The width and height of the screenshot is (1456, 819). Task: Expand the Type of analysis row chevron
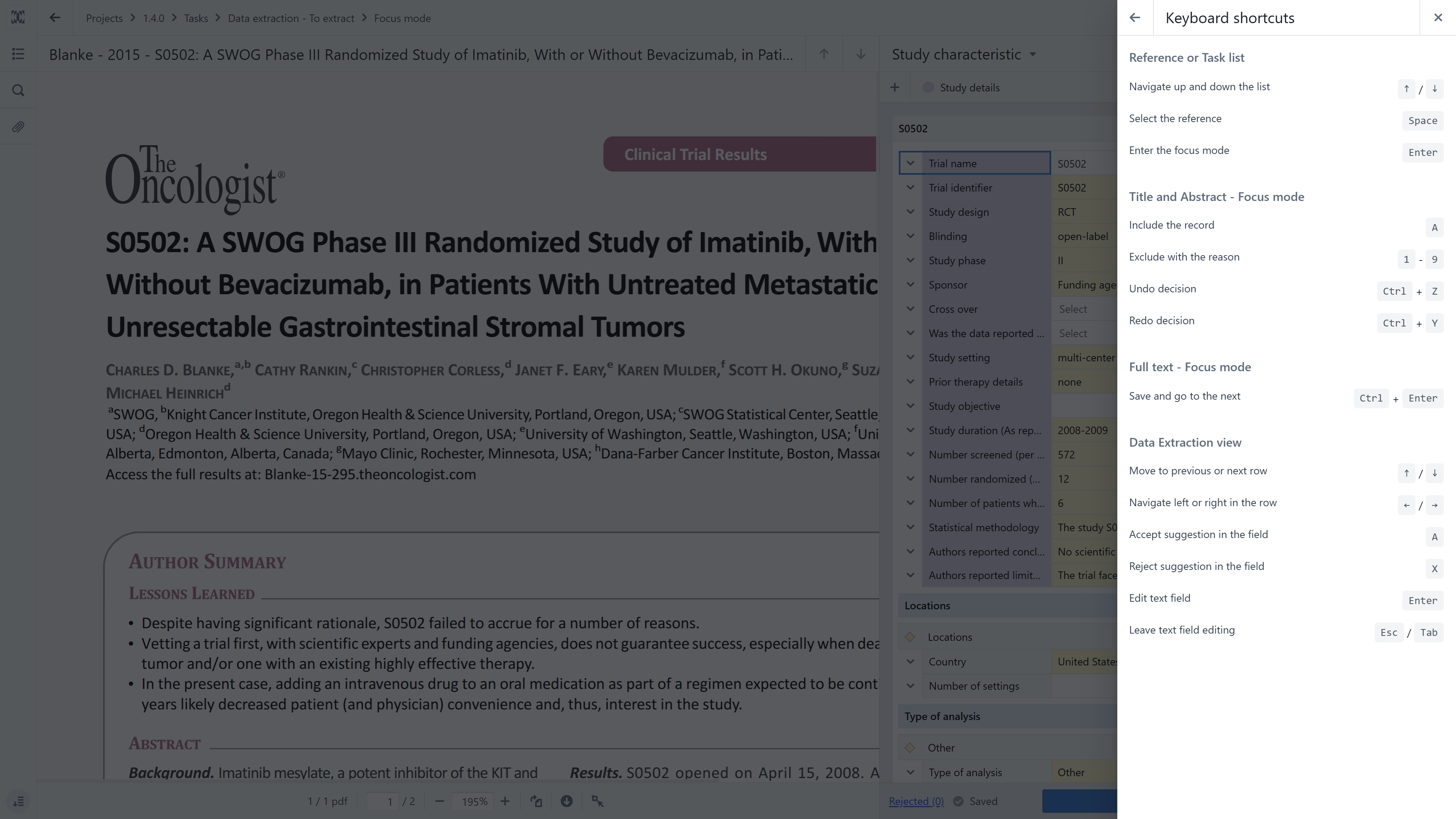[910, 773]
